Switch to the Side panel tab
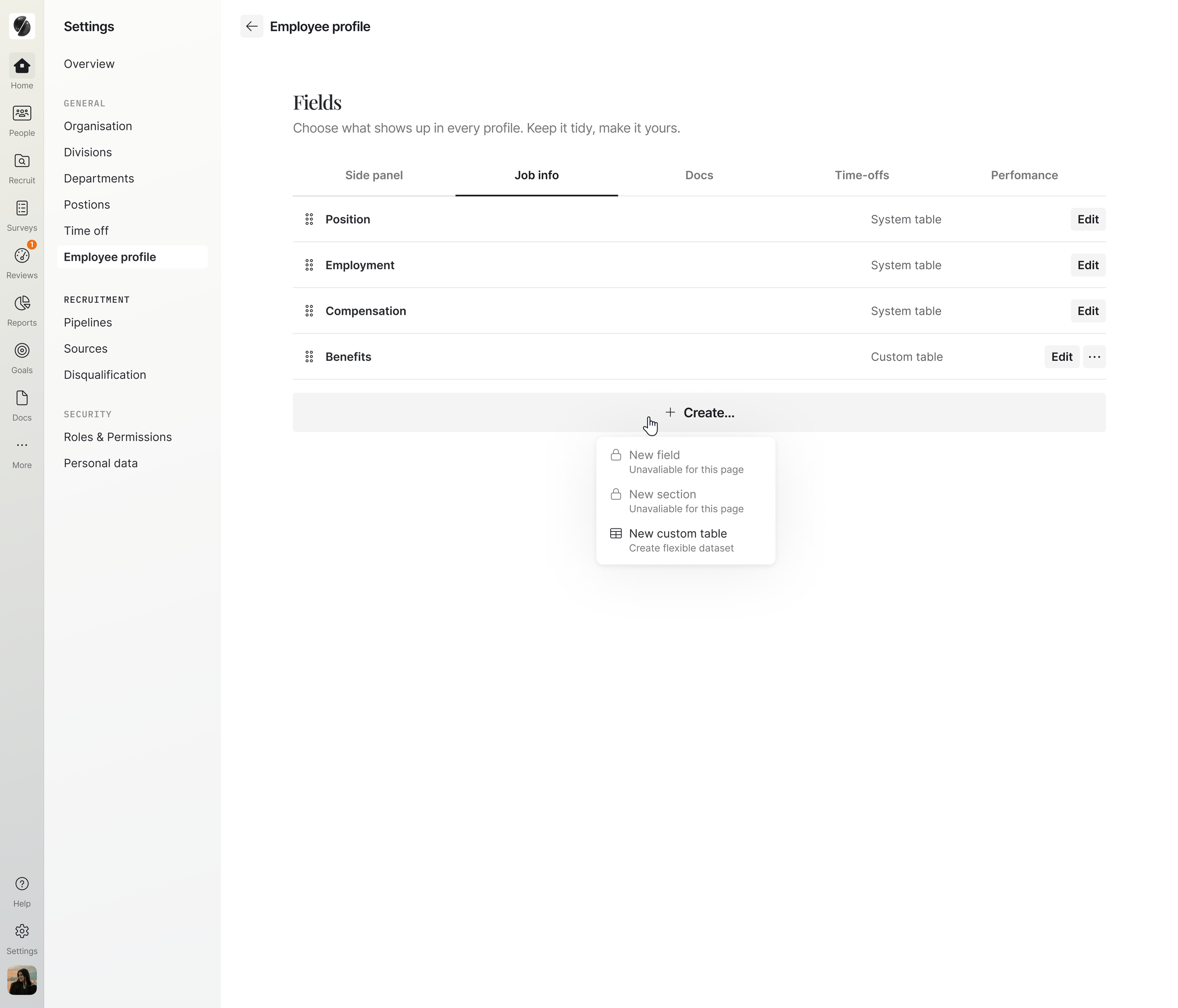 coord(374,175)
